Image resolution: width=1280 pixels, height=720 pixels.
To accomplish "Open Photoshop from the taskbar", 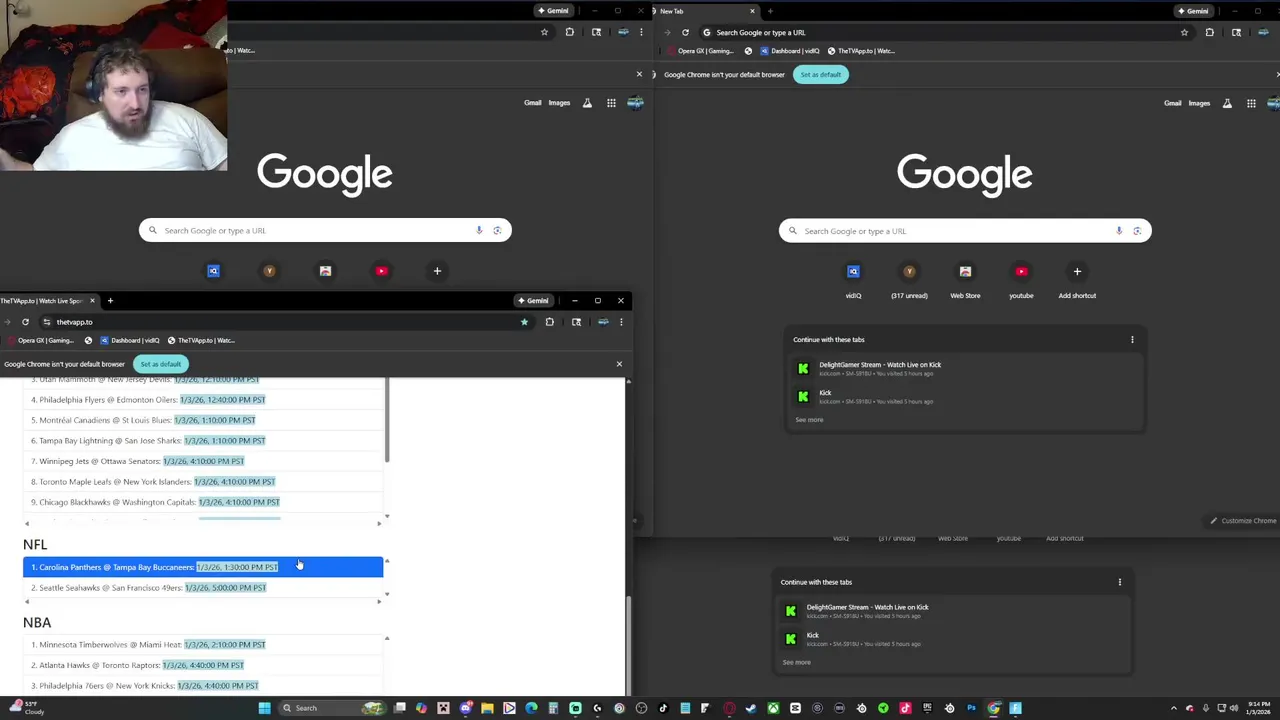I will 971,708.
